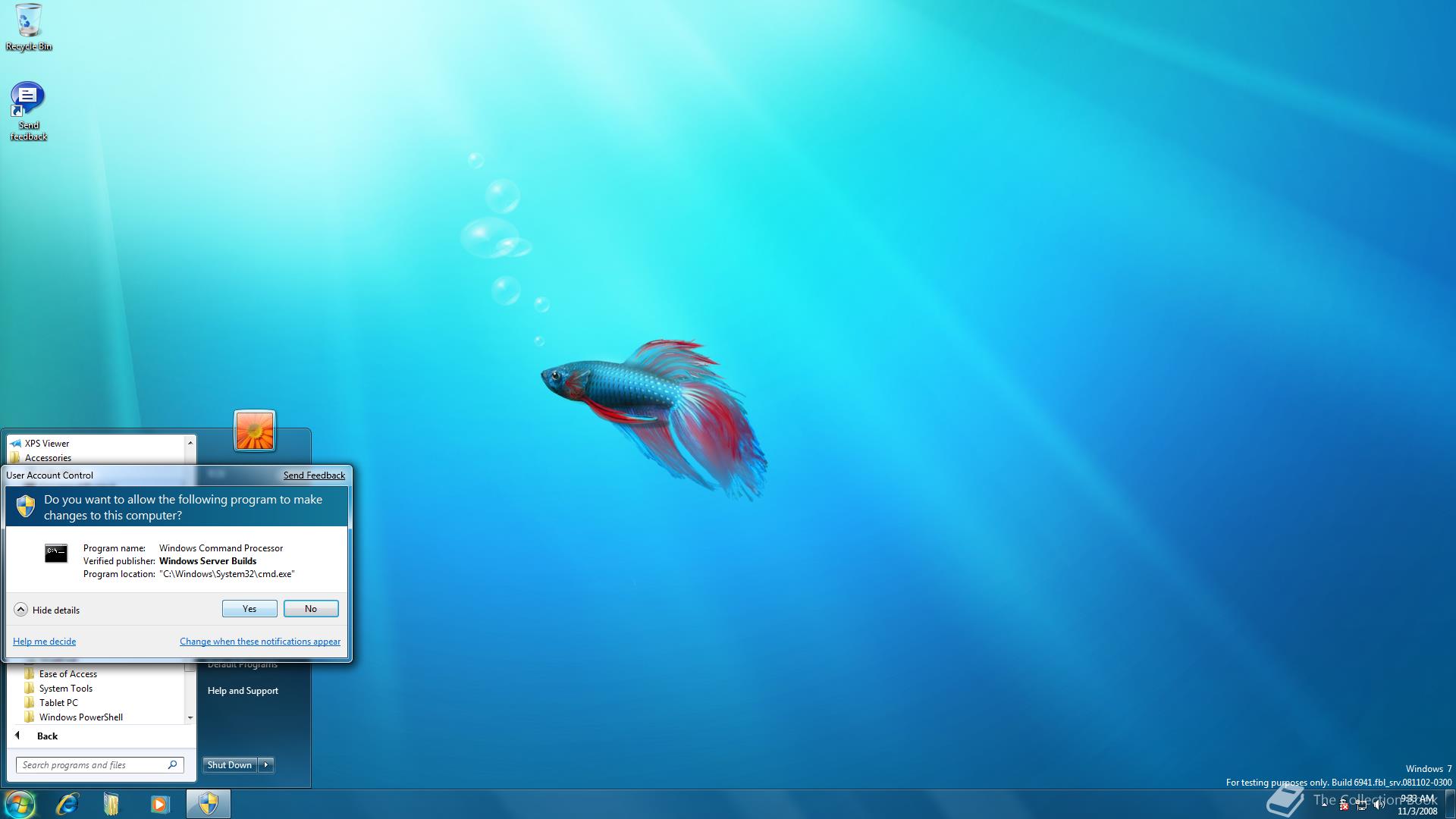This screenshot has width=1456, height=819.
Task: Open the Shut Down options arrow
Action: pos(266,765)
